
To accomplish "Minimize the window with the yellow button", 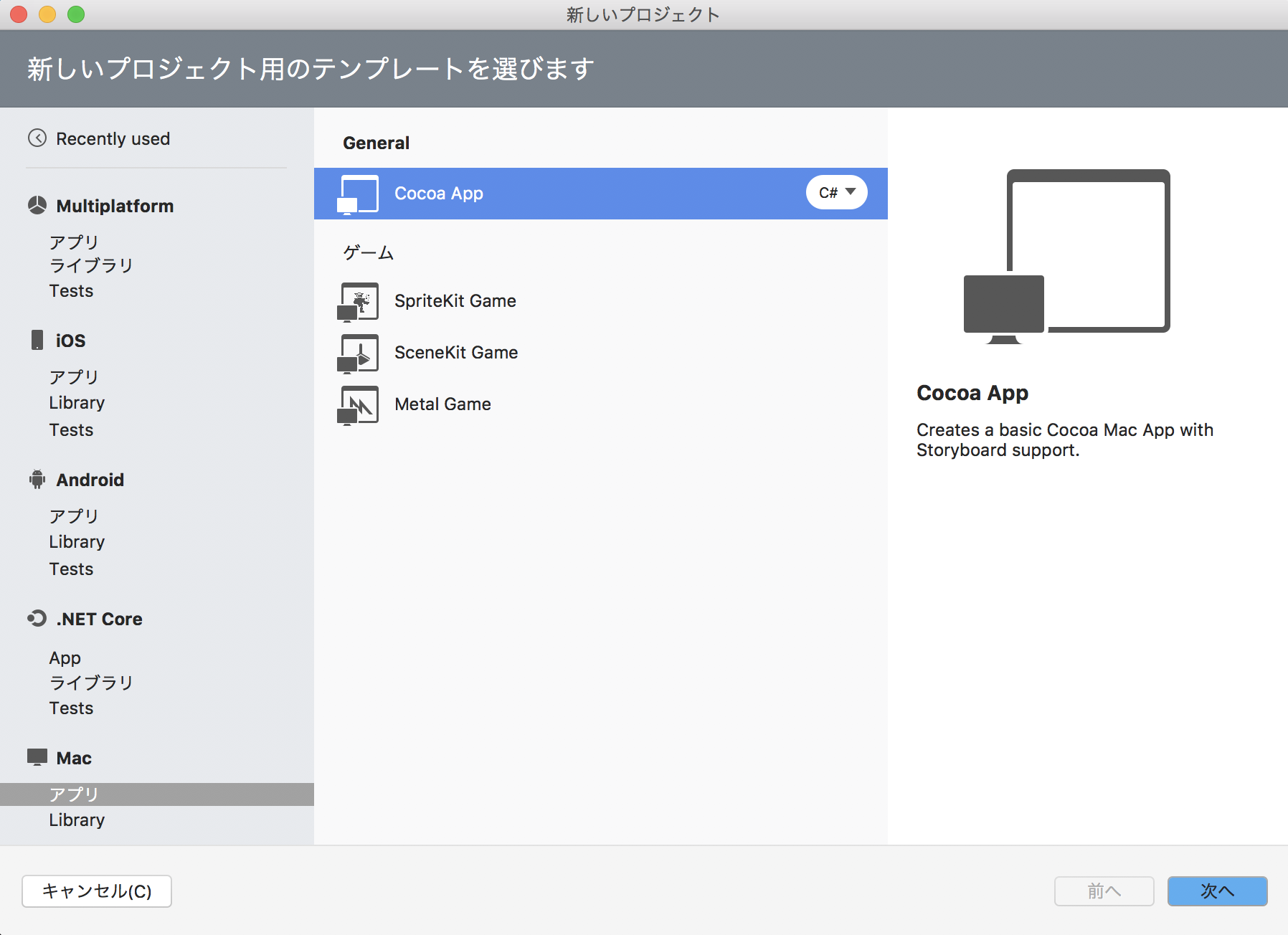I will coord(47,14).
